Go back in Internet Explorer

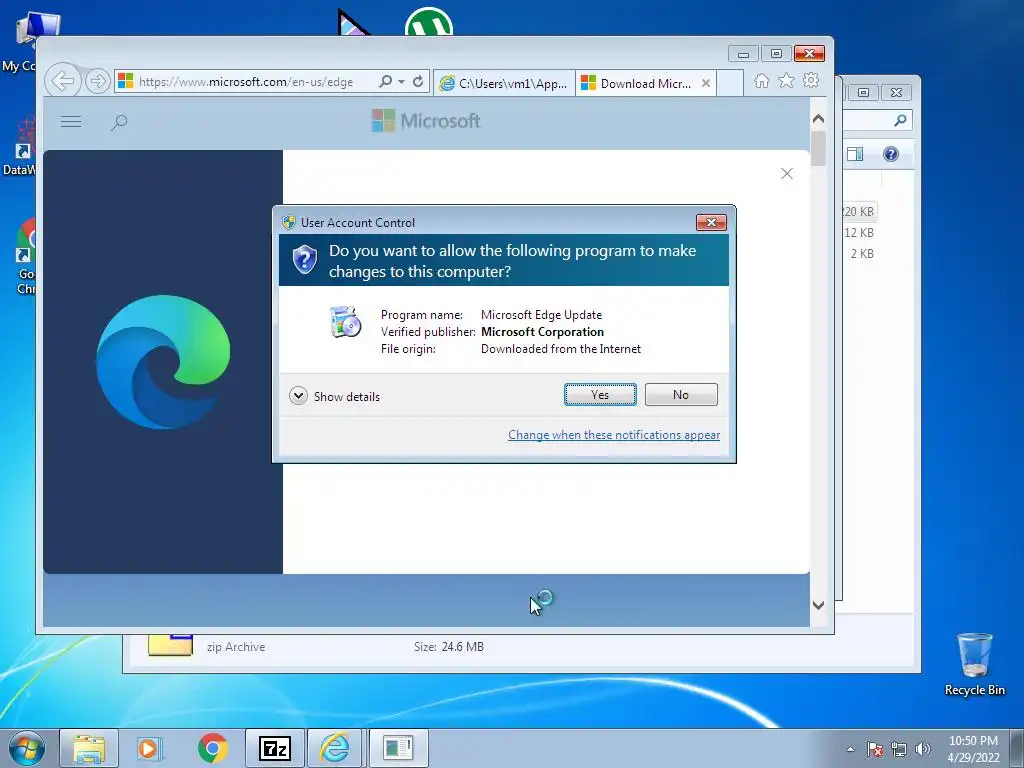[63, 82]
